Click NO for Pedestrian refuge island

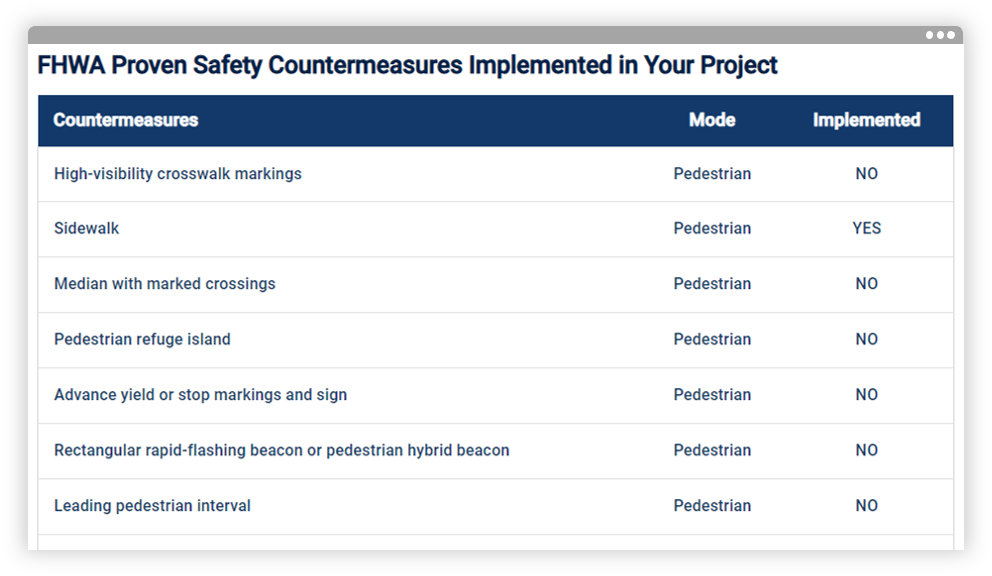[x=867, y=339]
